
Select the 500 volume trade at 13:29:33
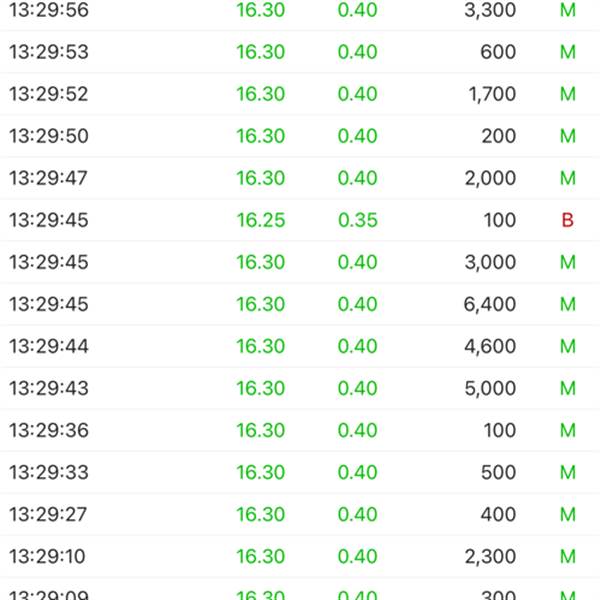click(x=300, y=473)
